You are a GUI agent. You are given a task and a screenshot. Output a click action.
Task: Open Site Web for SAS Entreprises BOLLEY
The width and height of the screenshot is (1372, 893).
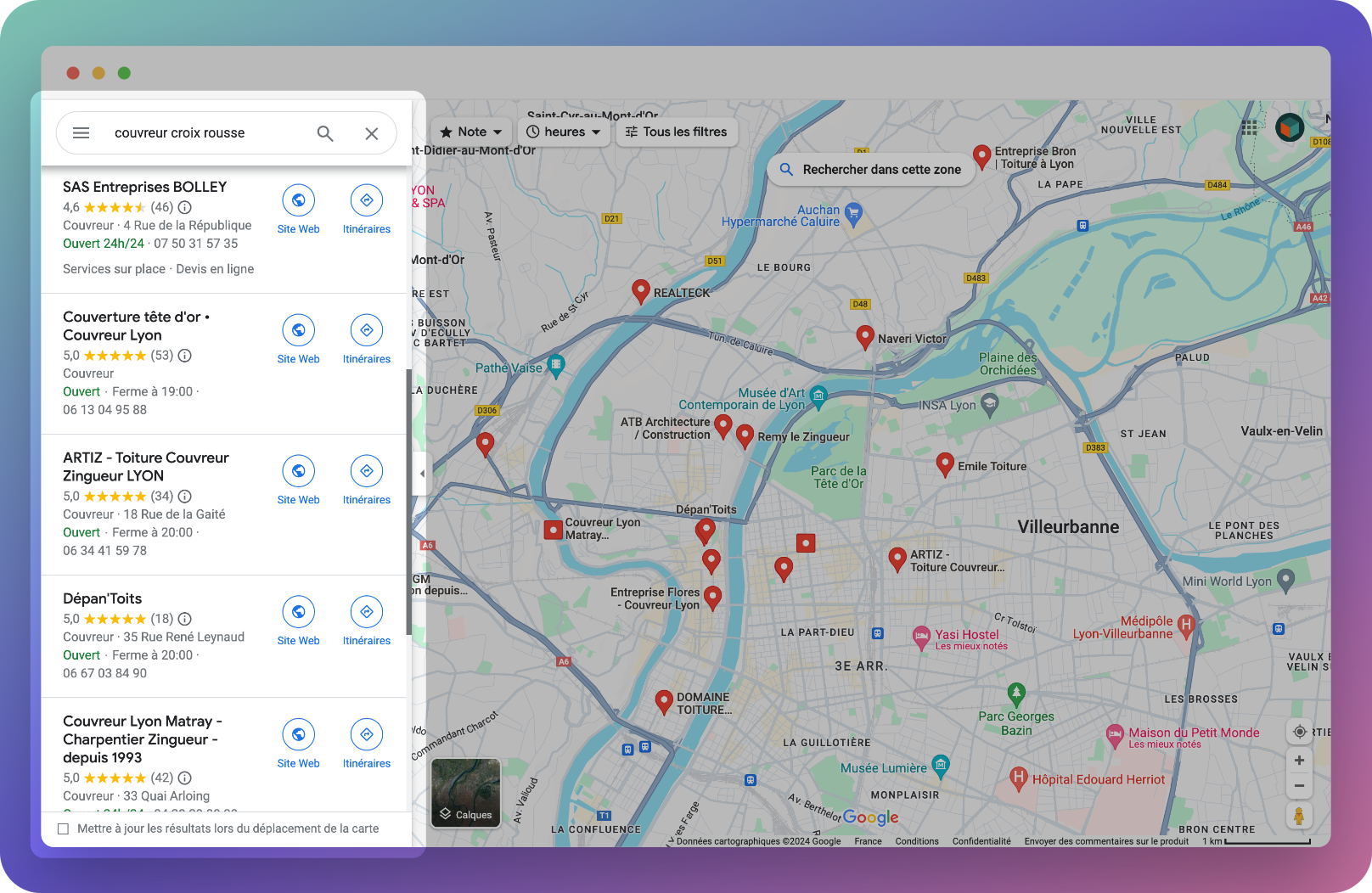(299, 210)
